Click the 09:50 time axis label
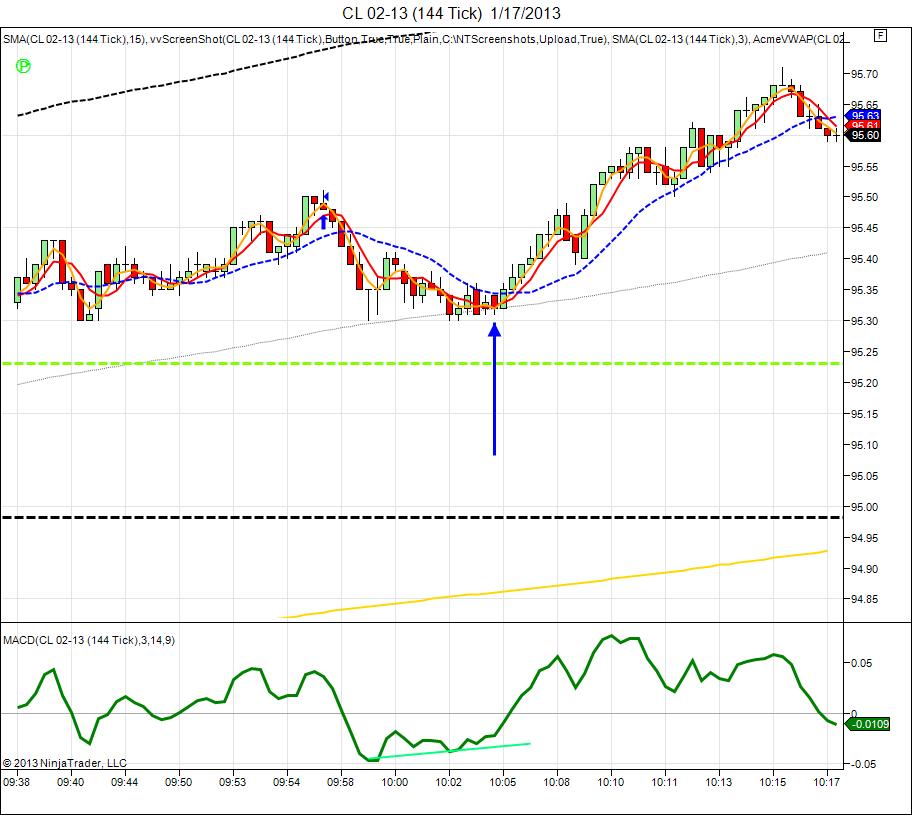The height and width of the screenshot is (815, 912). point(179,782)
